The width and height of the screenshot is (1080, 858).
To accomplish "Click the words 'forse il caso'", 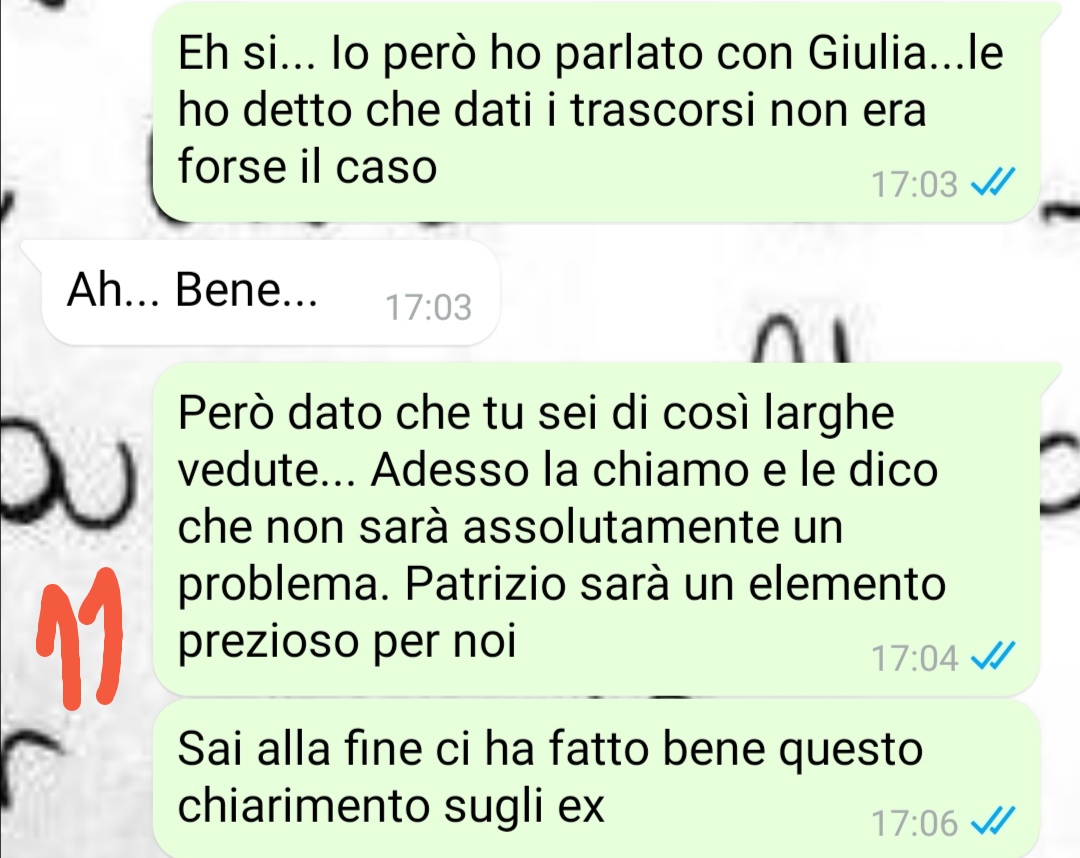I will (x=307, y=166).
